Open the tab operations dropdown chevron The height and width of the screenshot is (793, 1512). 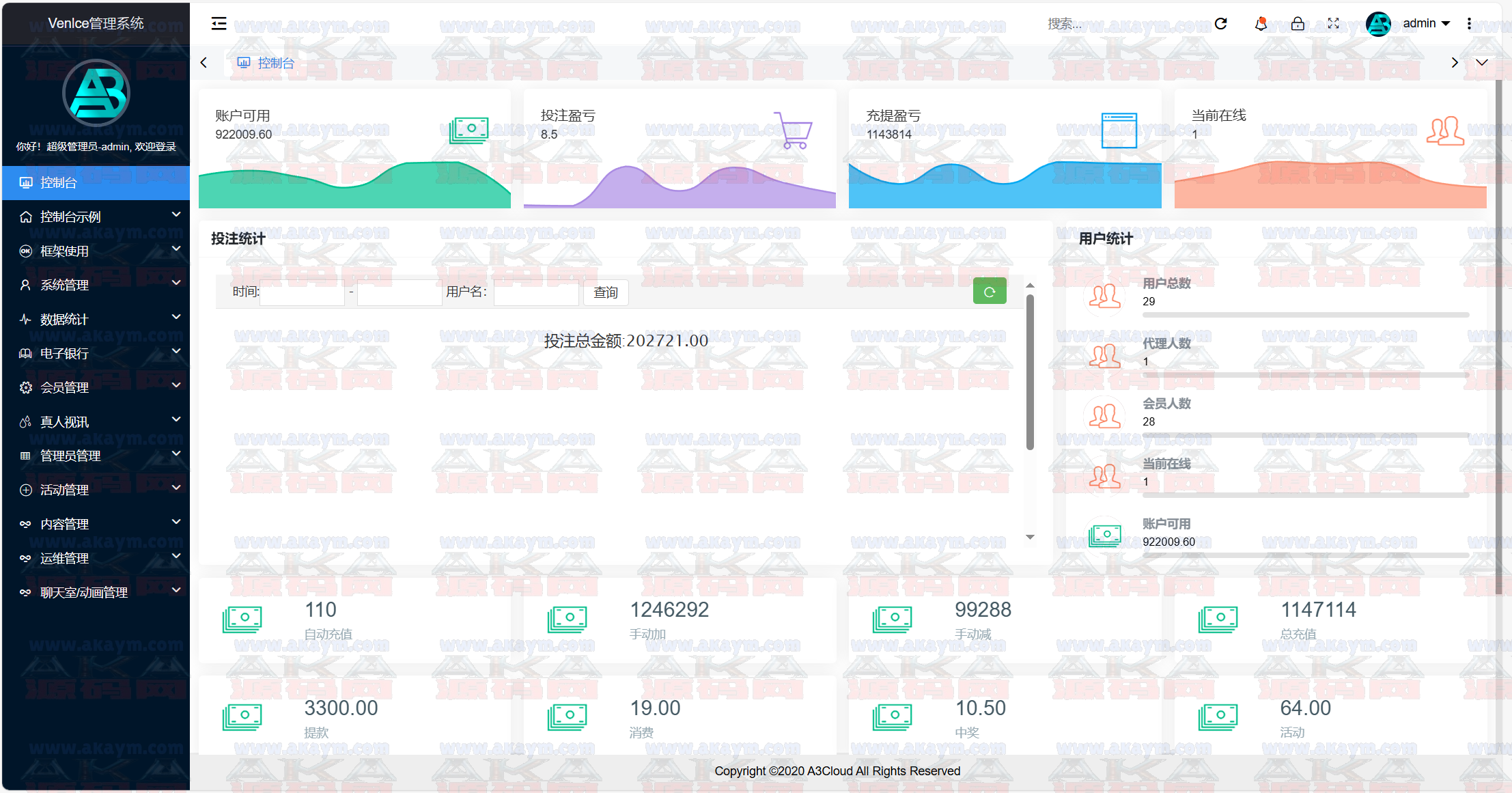[x=1481, y=63]
